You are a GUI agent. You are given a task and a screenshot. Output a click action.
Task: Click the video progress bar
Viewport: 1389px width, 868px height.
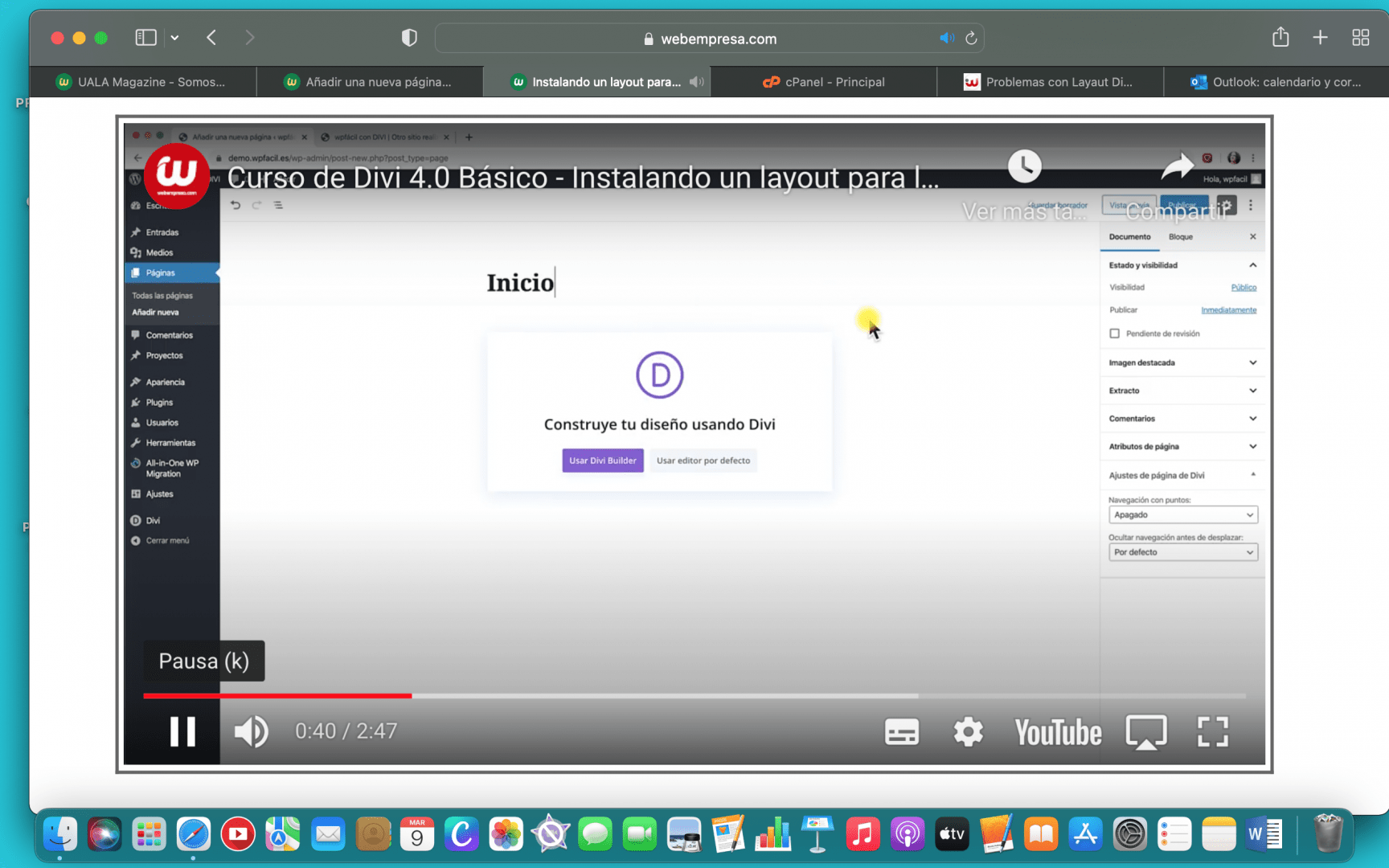point(694,695)
